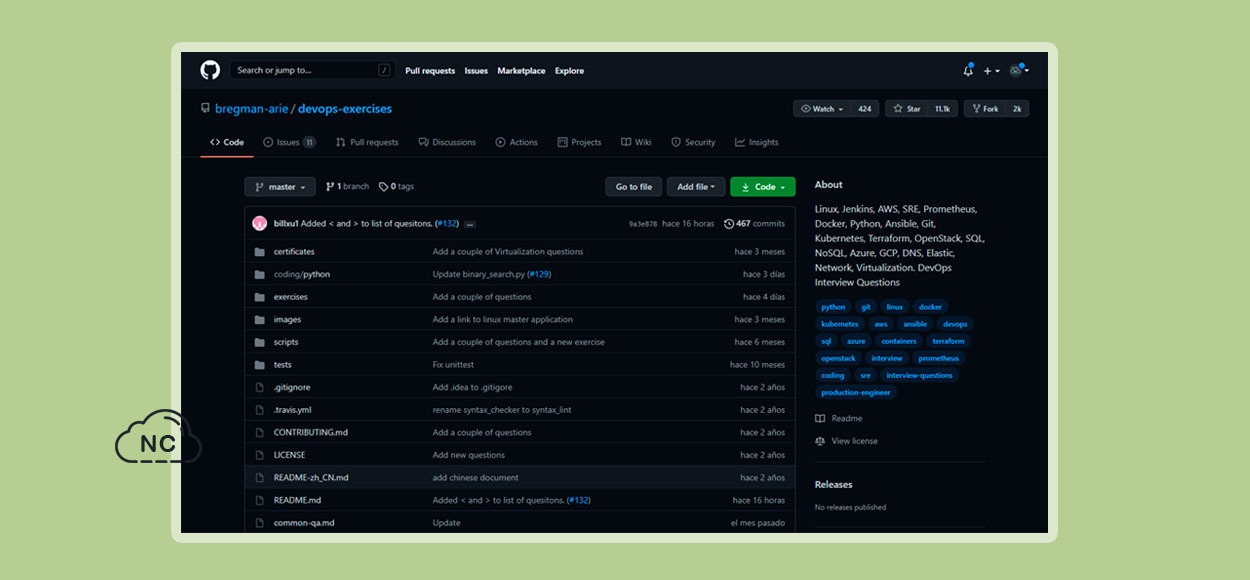Open the Insights tab

(757, 142)
